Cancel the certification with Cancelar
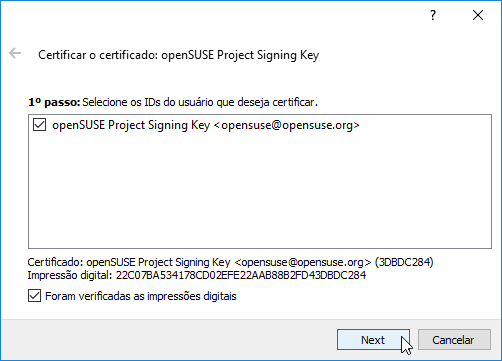Viewport: 502px width, 361px height. (454, 340)
